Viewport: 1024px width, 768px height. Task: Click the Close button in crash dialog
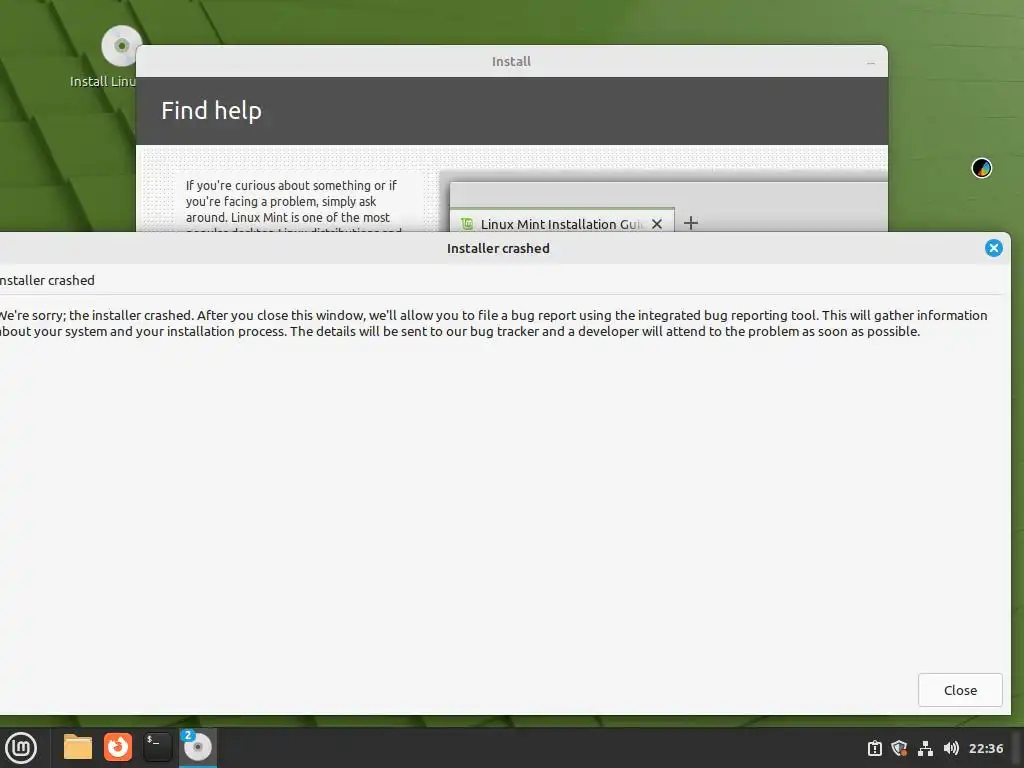(959, 690)
